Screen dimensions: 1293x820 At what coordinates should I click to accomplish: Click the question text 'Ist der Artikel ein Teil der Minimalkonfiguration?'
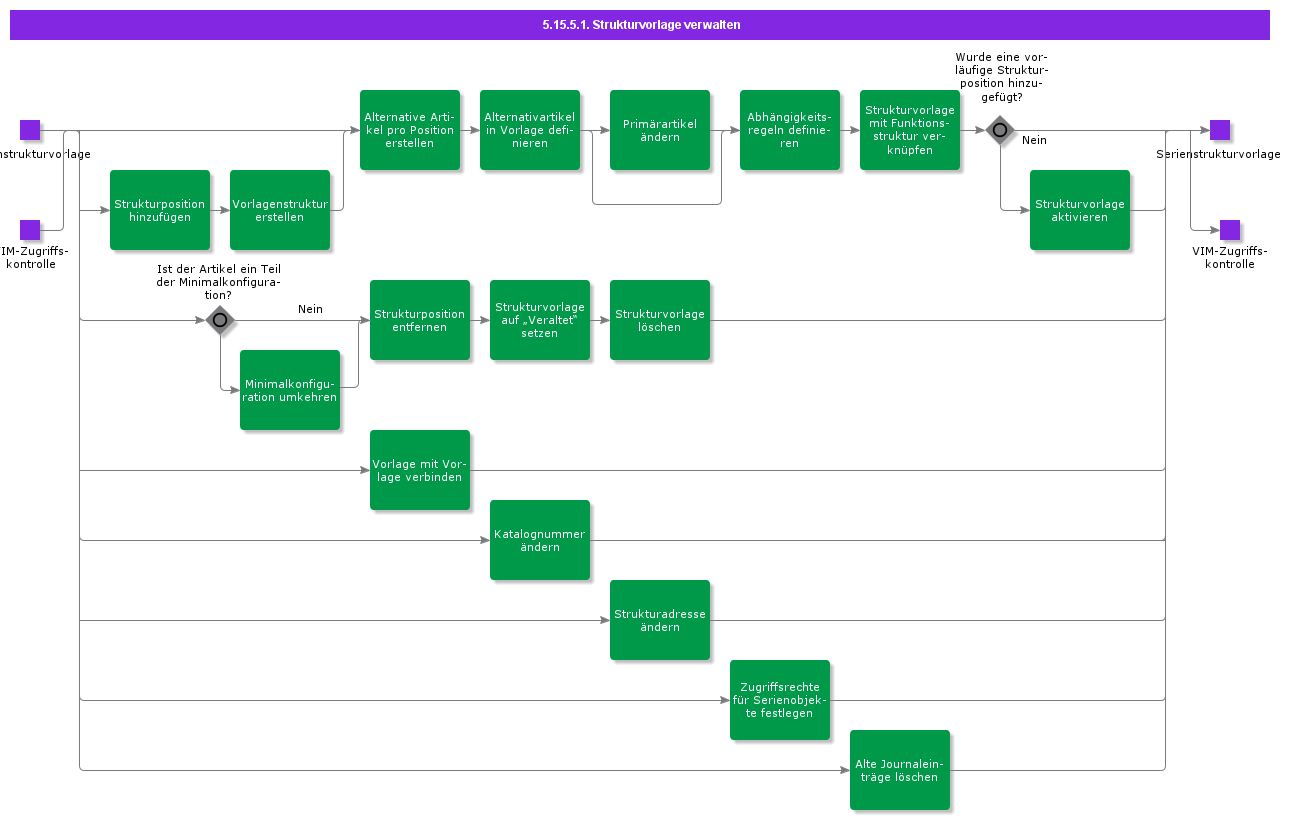coord(220,282)
